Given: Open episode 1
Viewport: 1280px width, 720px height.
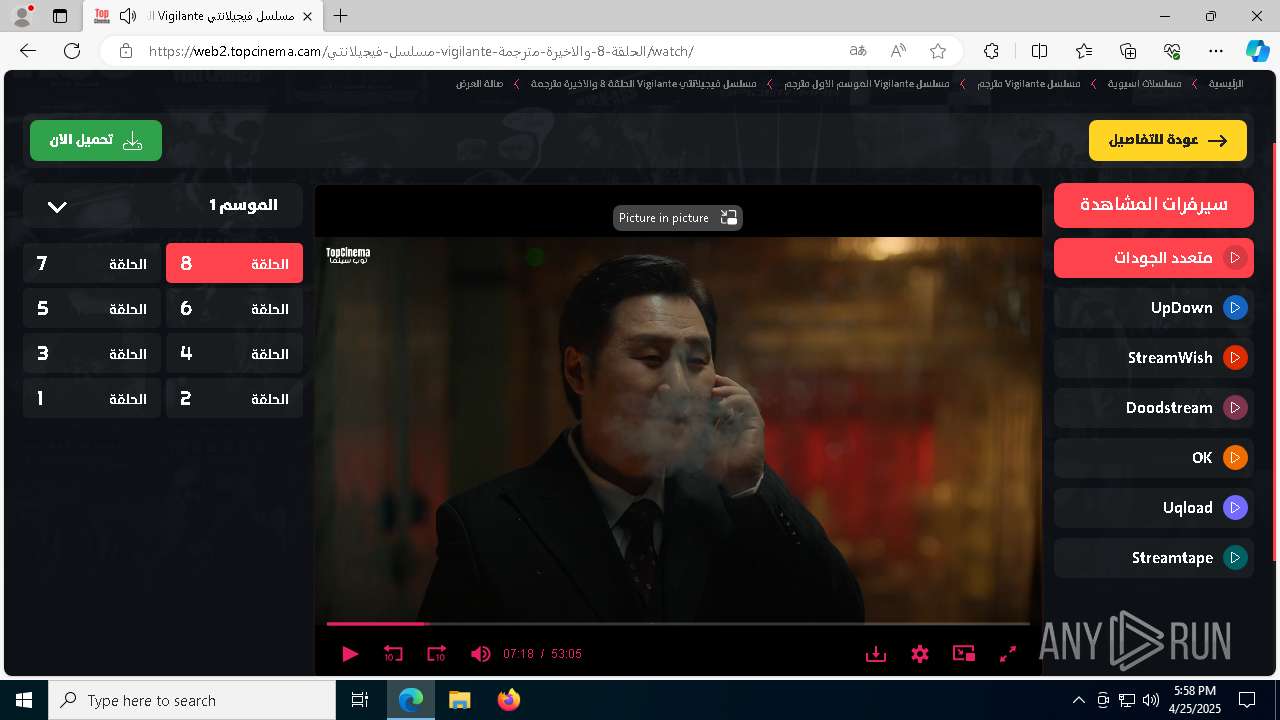Looking at the screenshot, I should pyautogui.click(x=92, y=399).
